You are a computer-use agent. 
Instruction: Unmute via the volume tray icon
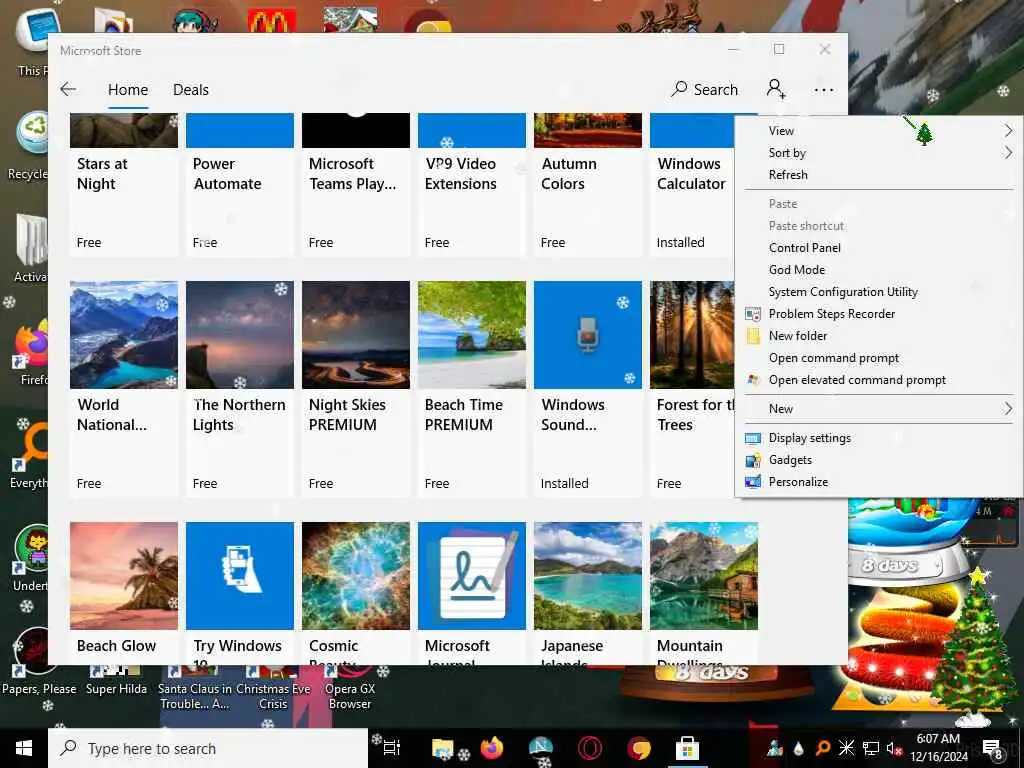click(x=893, y=748)
